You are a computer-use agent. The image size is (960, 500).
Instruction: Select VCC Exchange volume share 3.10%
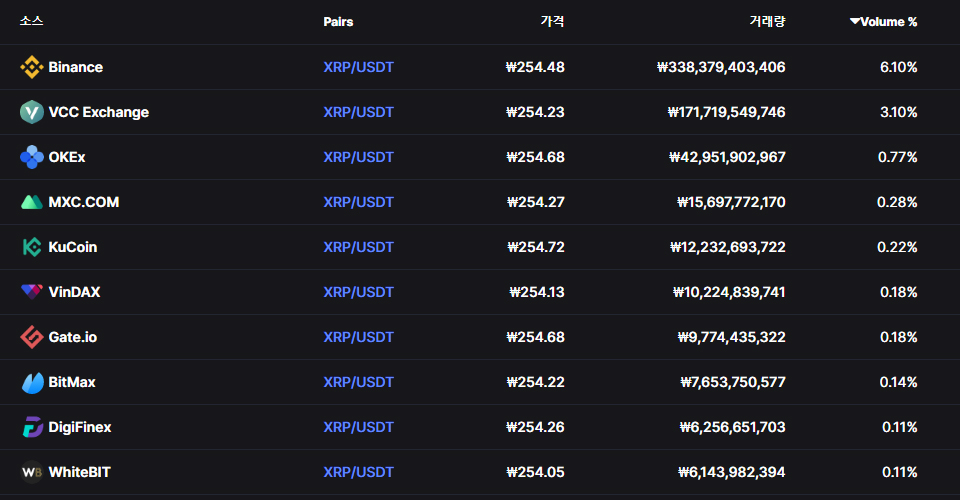pos(899,112)
